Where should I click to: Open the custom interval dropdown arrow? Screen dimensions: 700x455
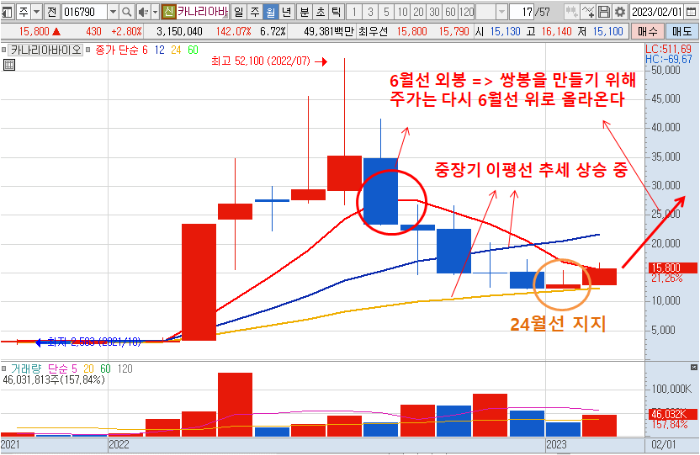[x=502, y=12]
